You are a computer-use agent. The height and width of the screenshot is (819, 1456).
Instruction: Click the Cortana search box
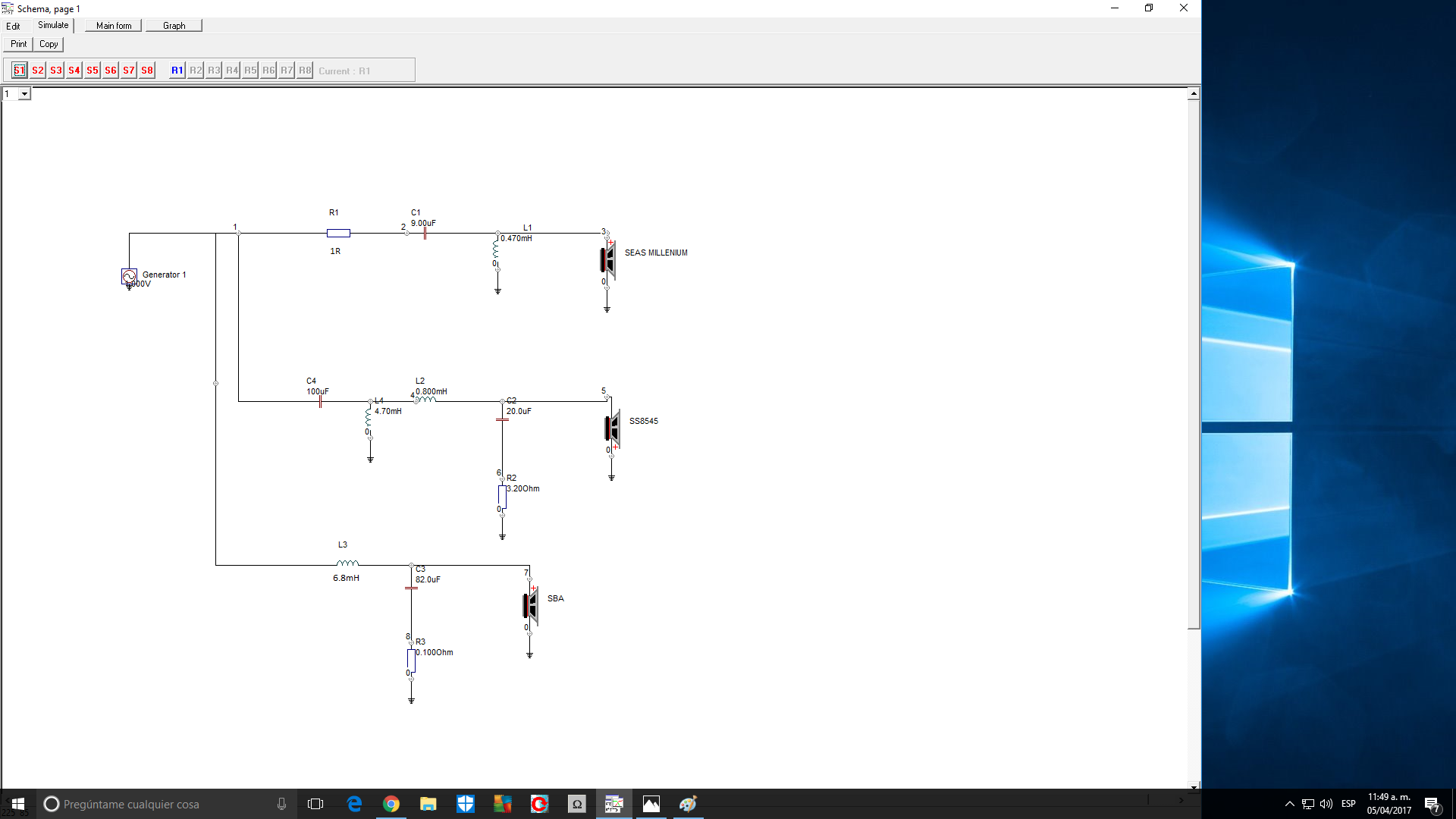[167, 804]
